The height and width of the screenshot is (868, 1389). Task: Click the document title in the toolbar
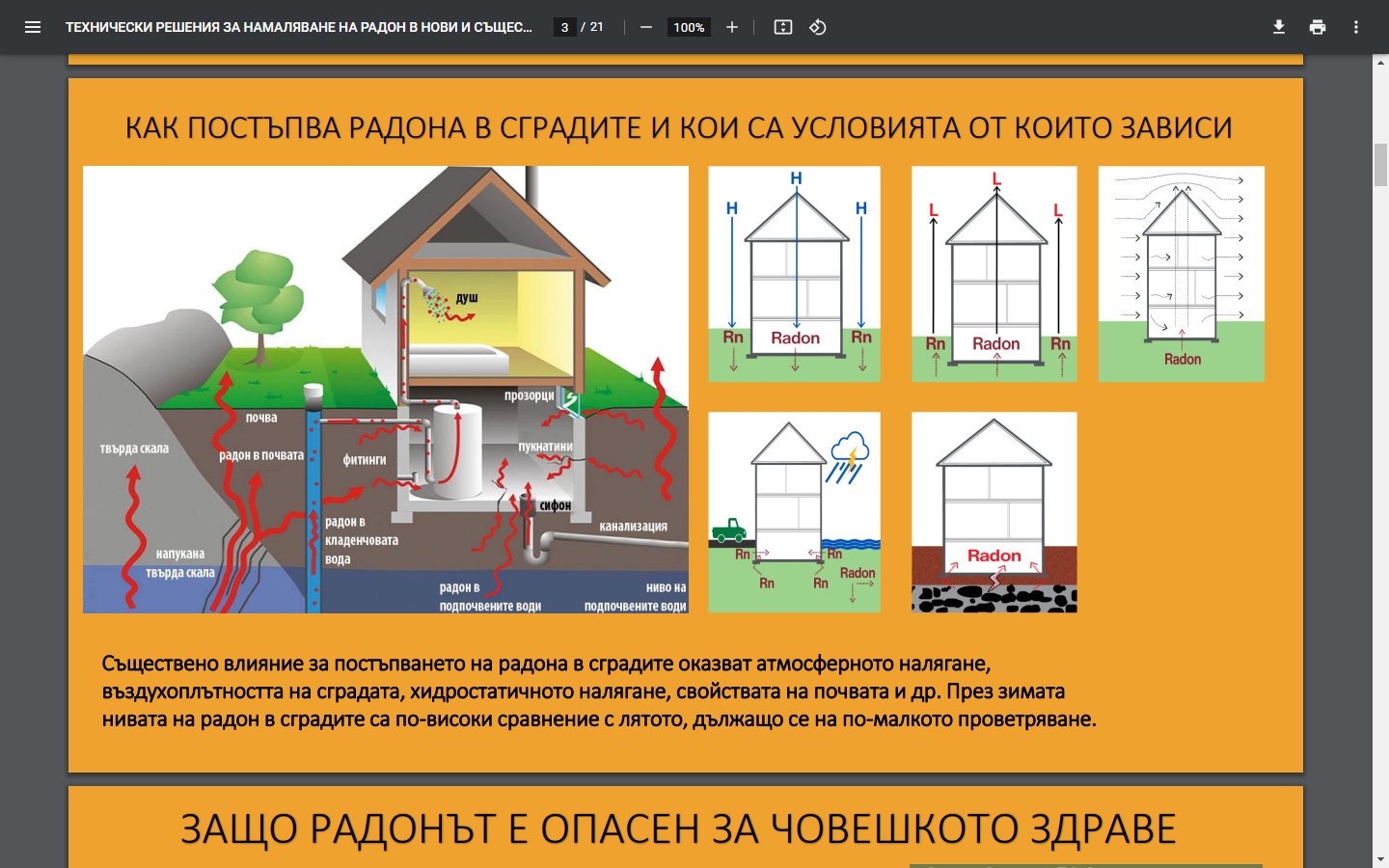[299, 27]
